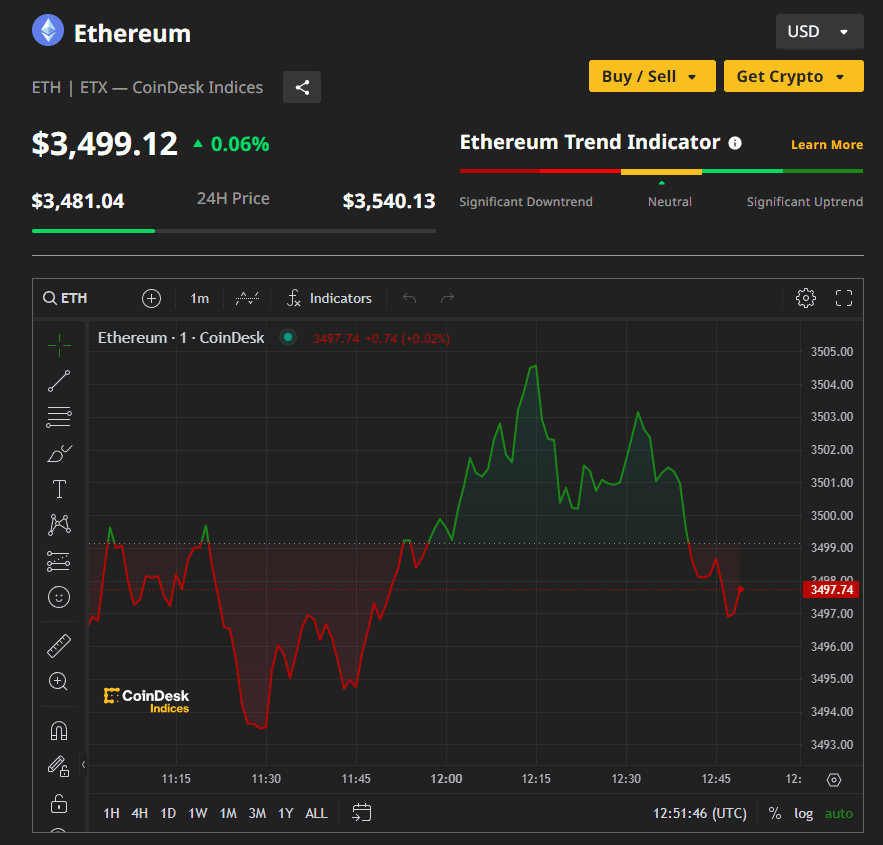Switch chart range to 1W

coord(198,813)
